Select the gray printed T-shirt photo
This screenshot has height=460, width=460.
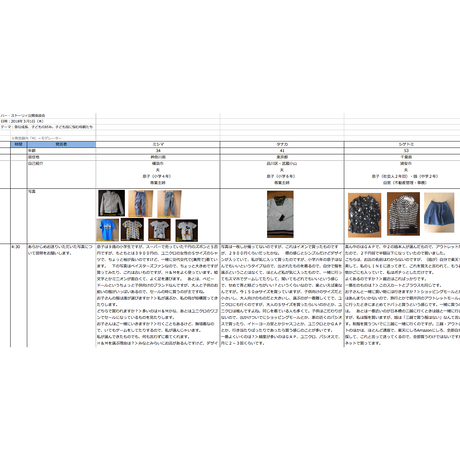(159, 230)
